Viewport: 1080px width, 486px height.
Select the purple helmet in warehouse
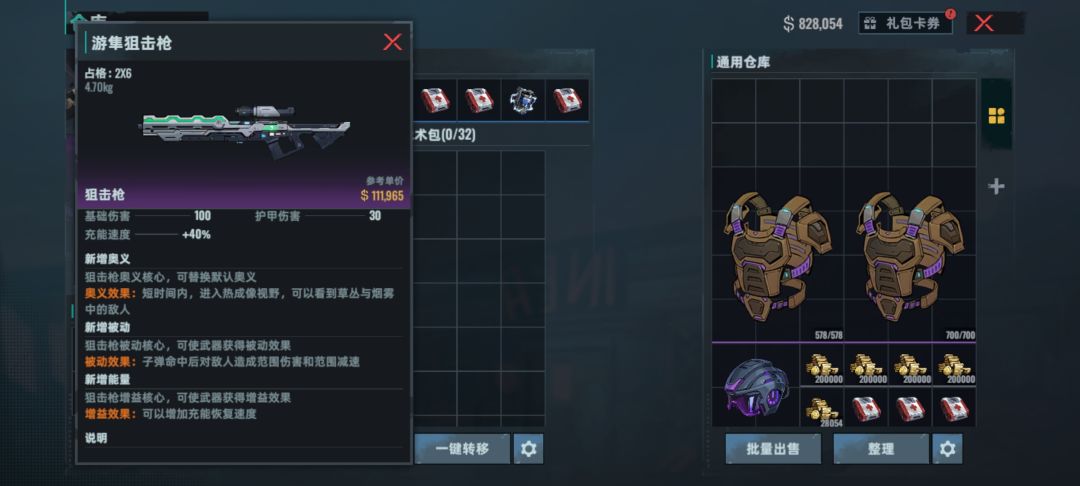tap(756, 386)
